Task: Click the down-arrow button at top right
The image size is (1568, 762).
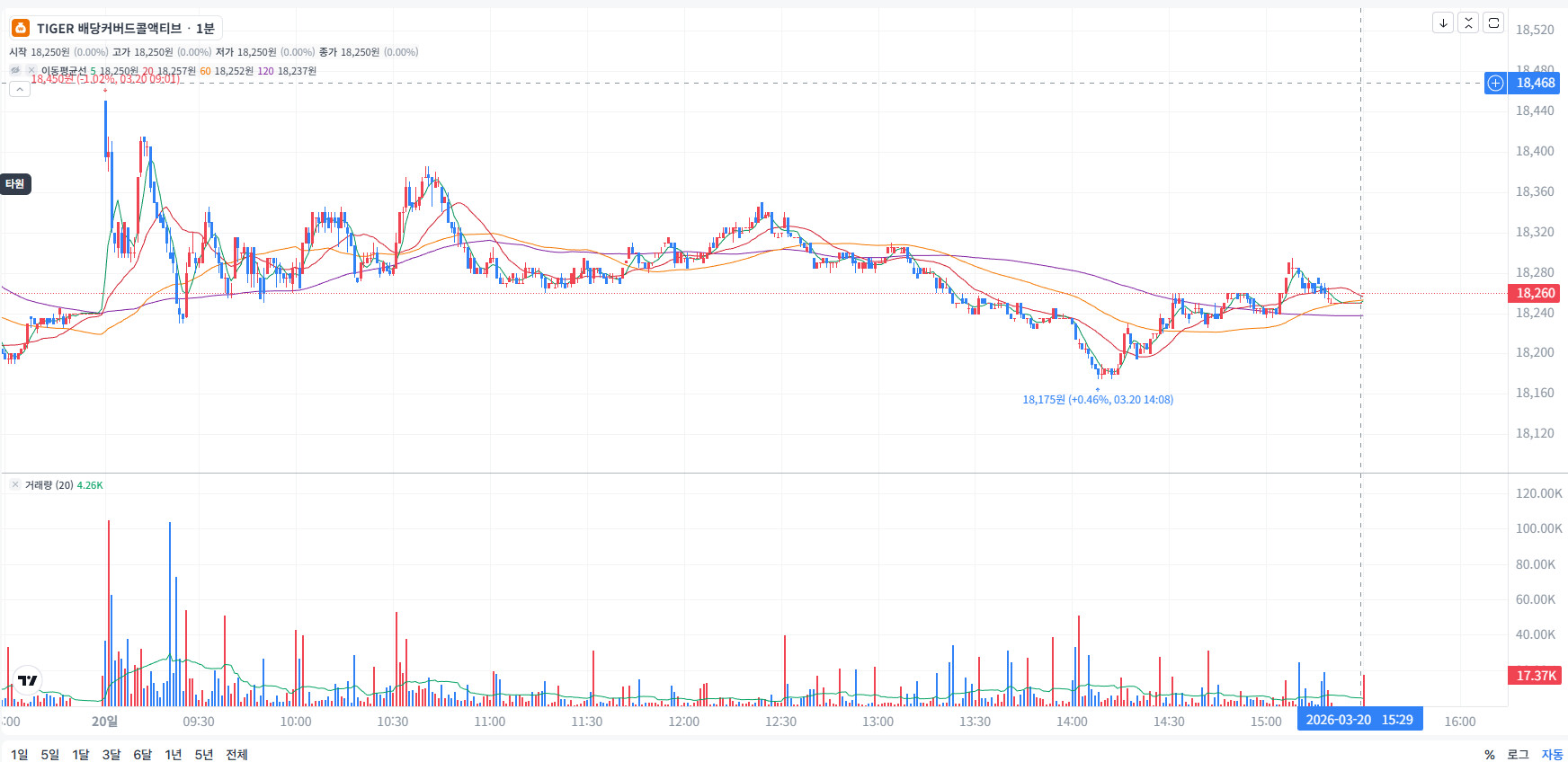Action: [1443, 22]
